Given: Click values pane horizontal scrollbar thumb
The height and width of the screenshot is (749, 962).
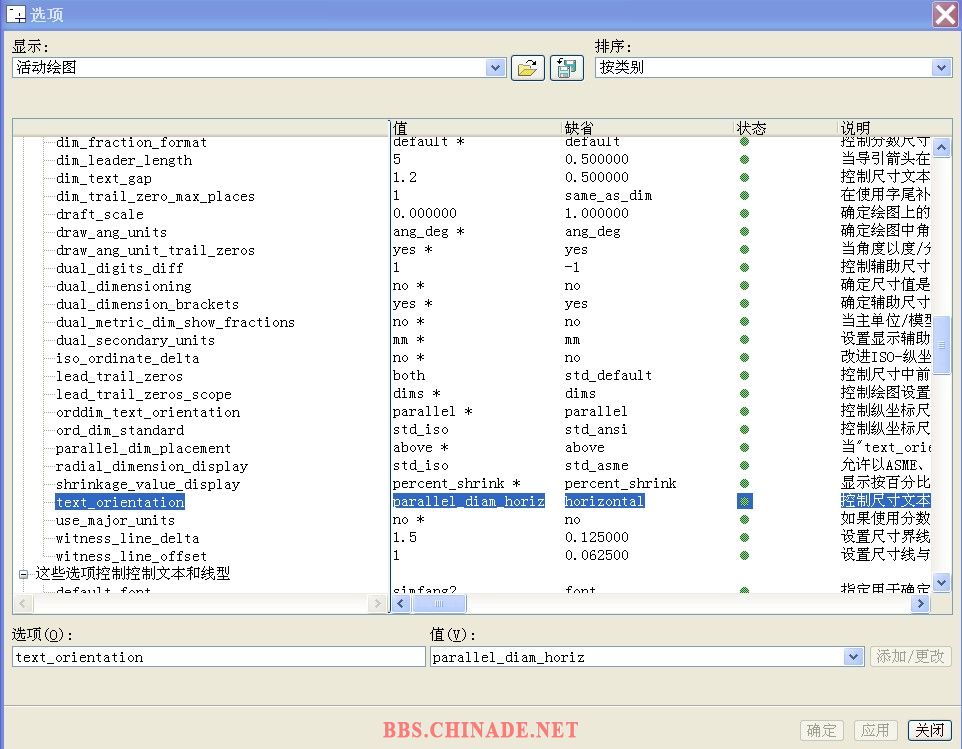Looking at the screenshot, I should click(439, 604).
